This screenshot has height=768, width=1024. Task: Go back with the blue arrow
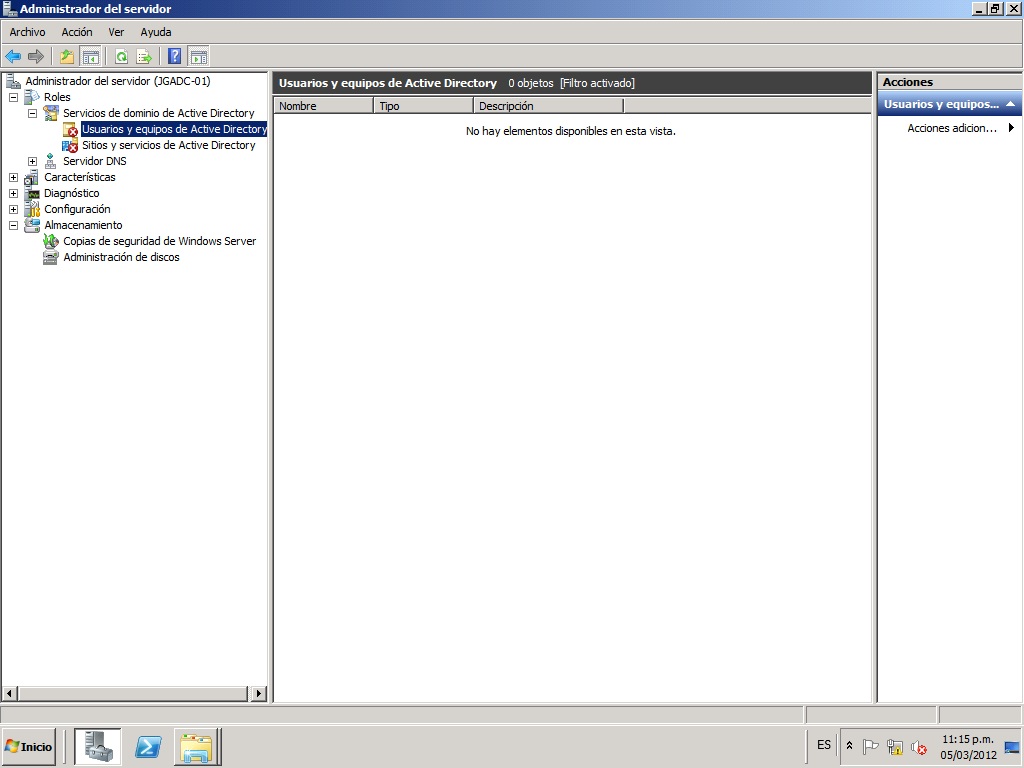click(13, 57)
